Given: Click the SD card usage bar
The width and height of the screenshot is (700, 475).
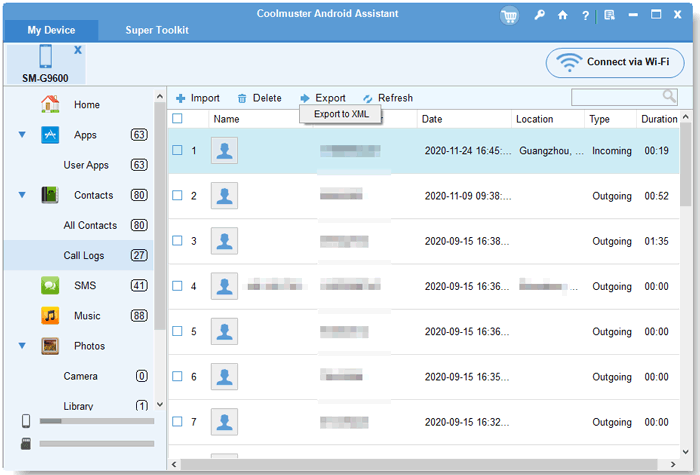Looking at the screenshot, I should 96,444.
